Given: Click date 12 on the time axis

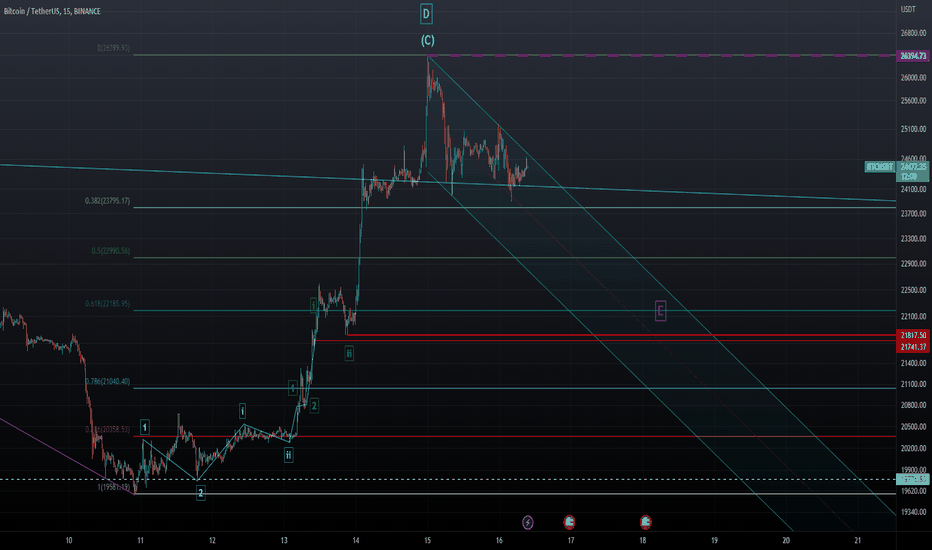Looking at the screenshot, I should [x=212, y=540].
